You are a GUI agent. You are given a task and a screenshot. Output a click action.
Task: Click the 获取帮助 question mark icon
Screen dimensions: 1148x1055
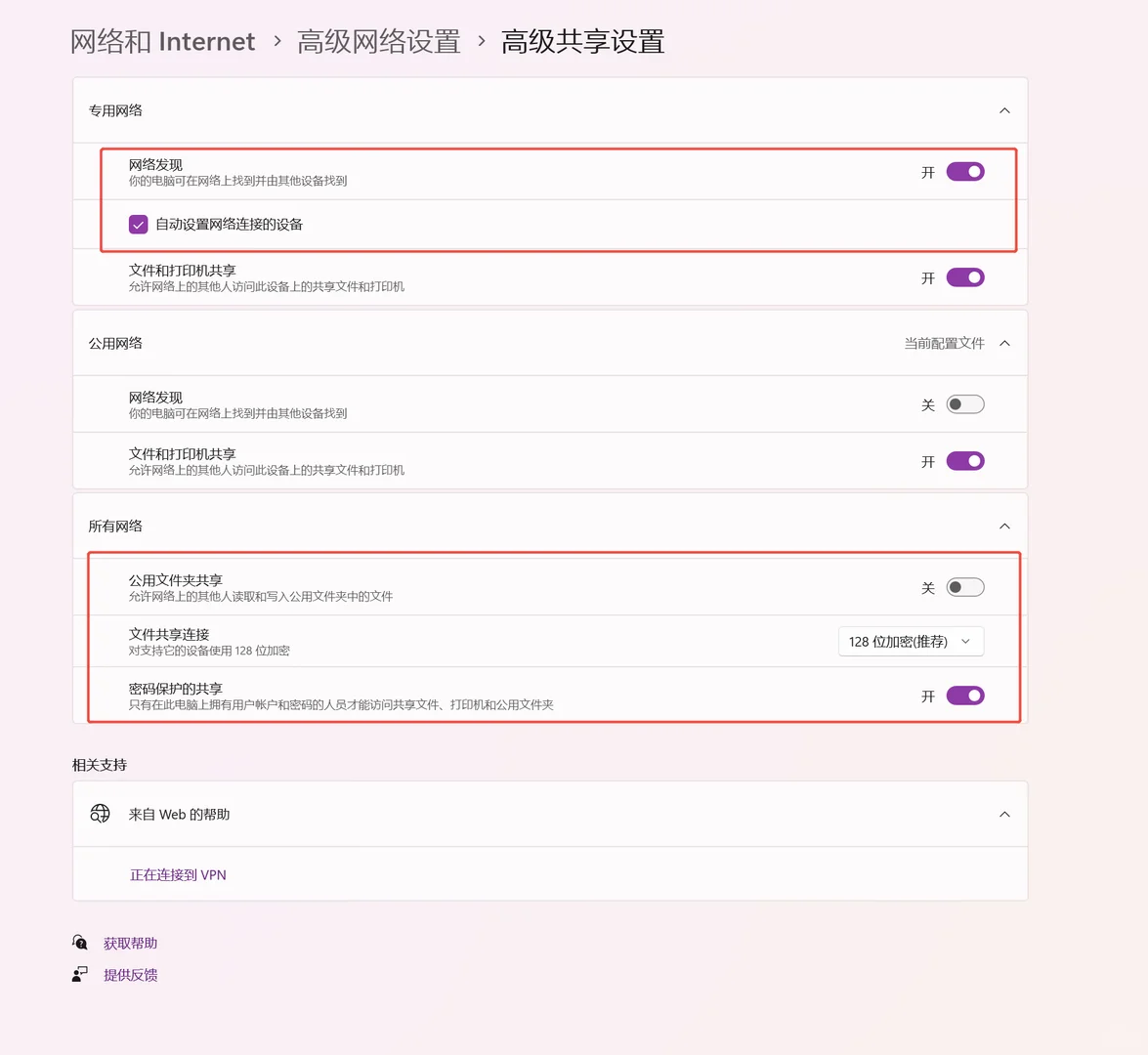(79, 942)
